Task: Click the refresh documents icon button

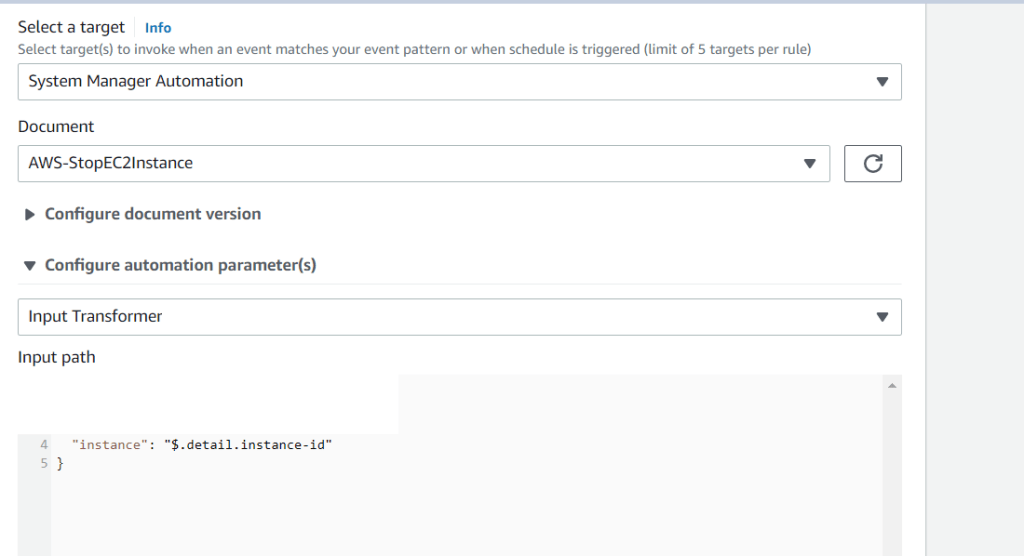Action: click(x=872, y=164)
